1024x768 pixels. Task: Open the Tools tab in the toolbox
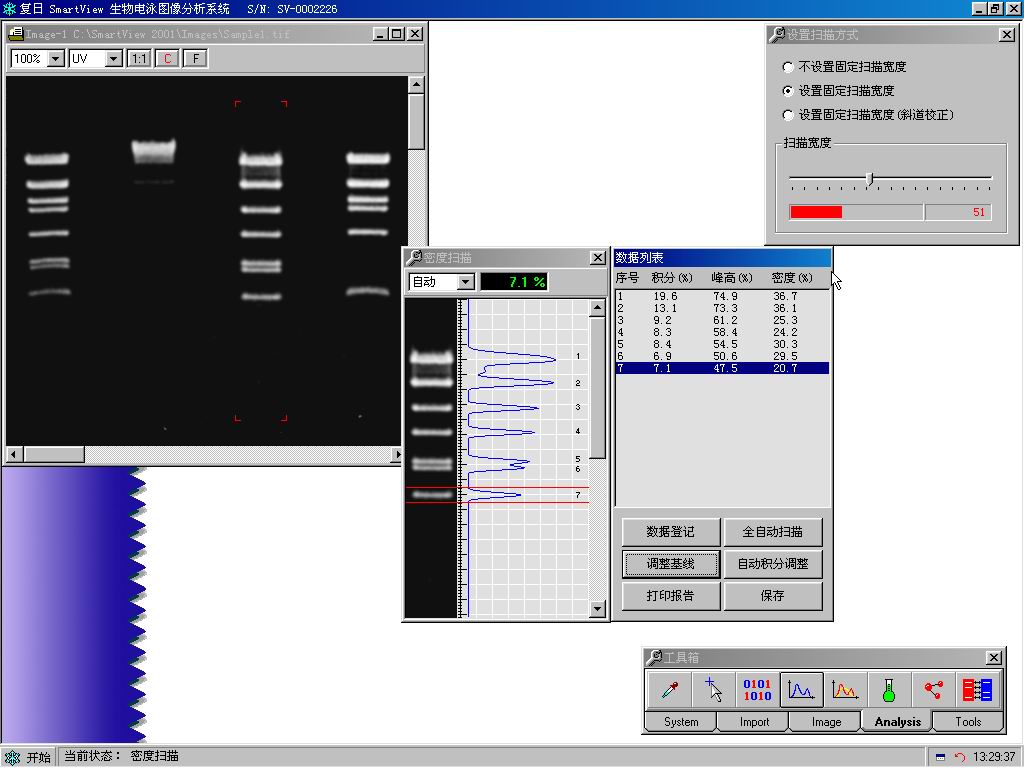(968, 722)
